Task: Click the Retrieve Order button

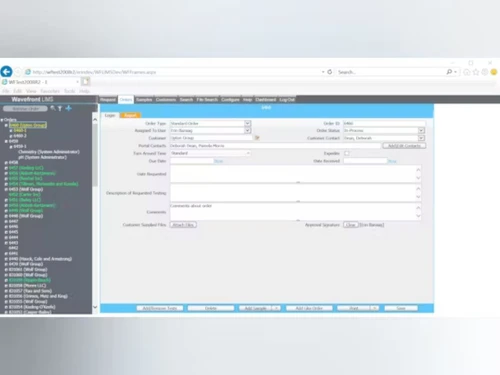Action: coord(25,109)
